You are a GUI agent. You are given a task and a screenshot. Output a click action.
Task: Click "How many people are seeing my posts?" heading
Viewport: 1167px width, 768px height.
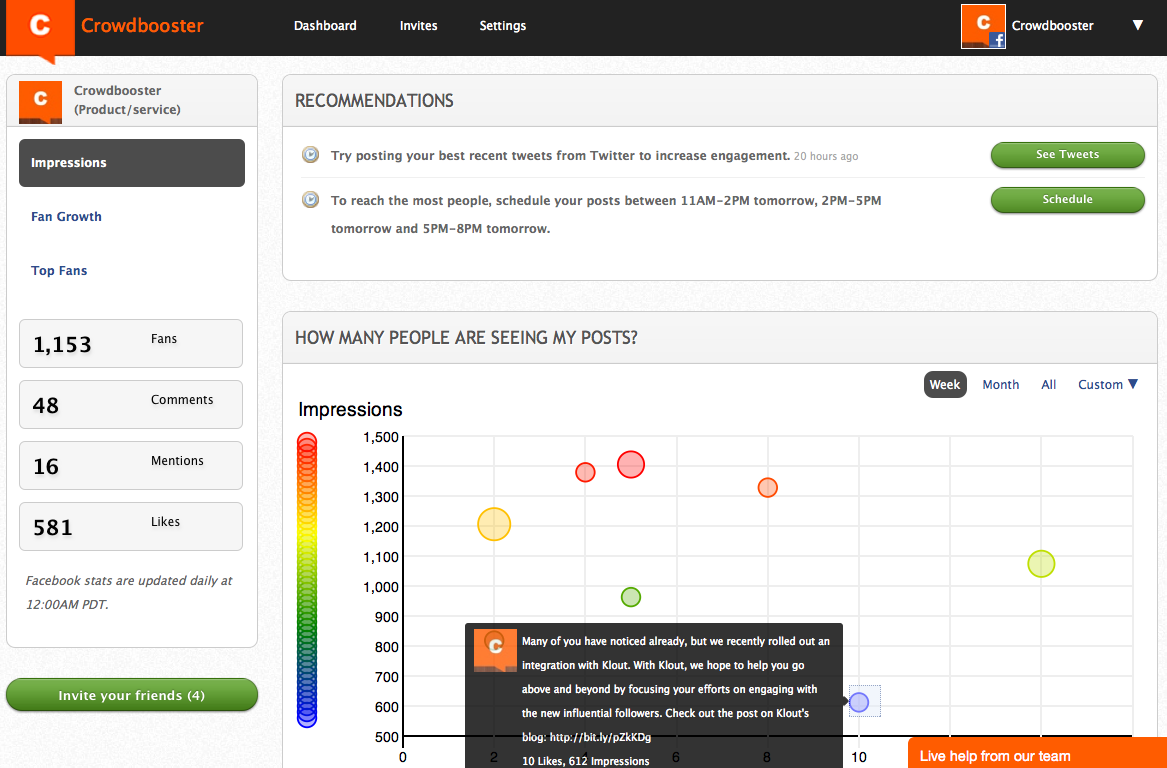click(x=467, y=338)
